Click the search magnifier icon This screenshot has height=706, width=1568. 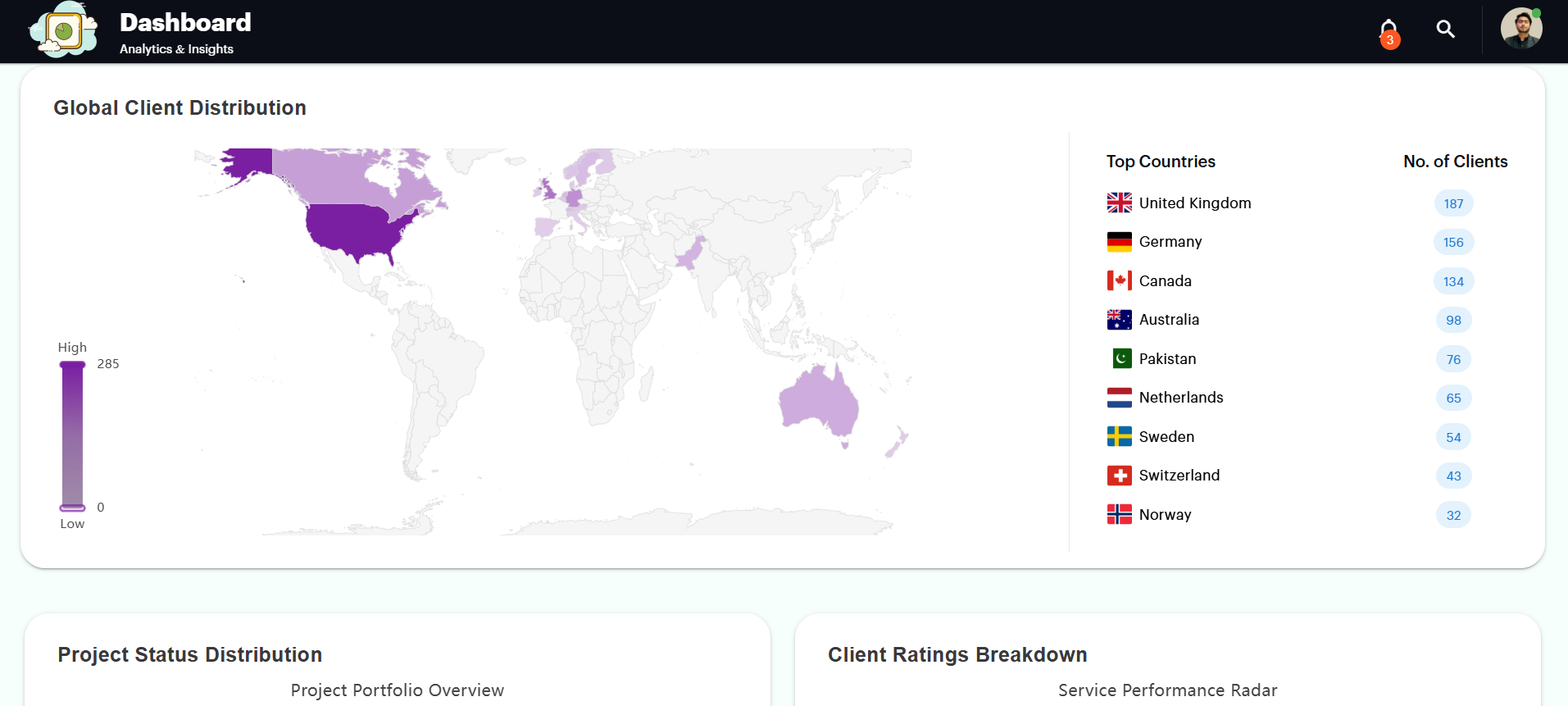(1446, 30)
